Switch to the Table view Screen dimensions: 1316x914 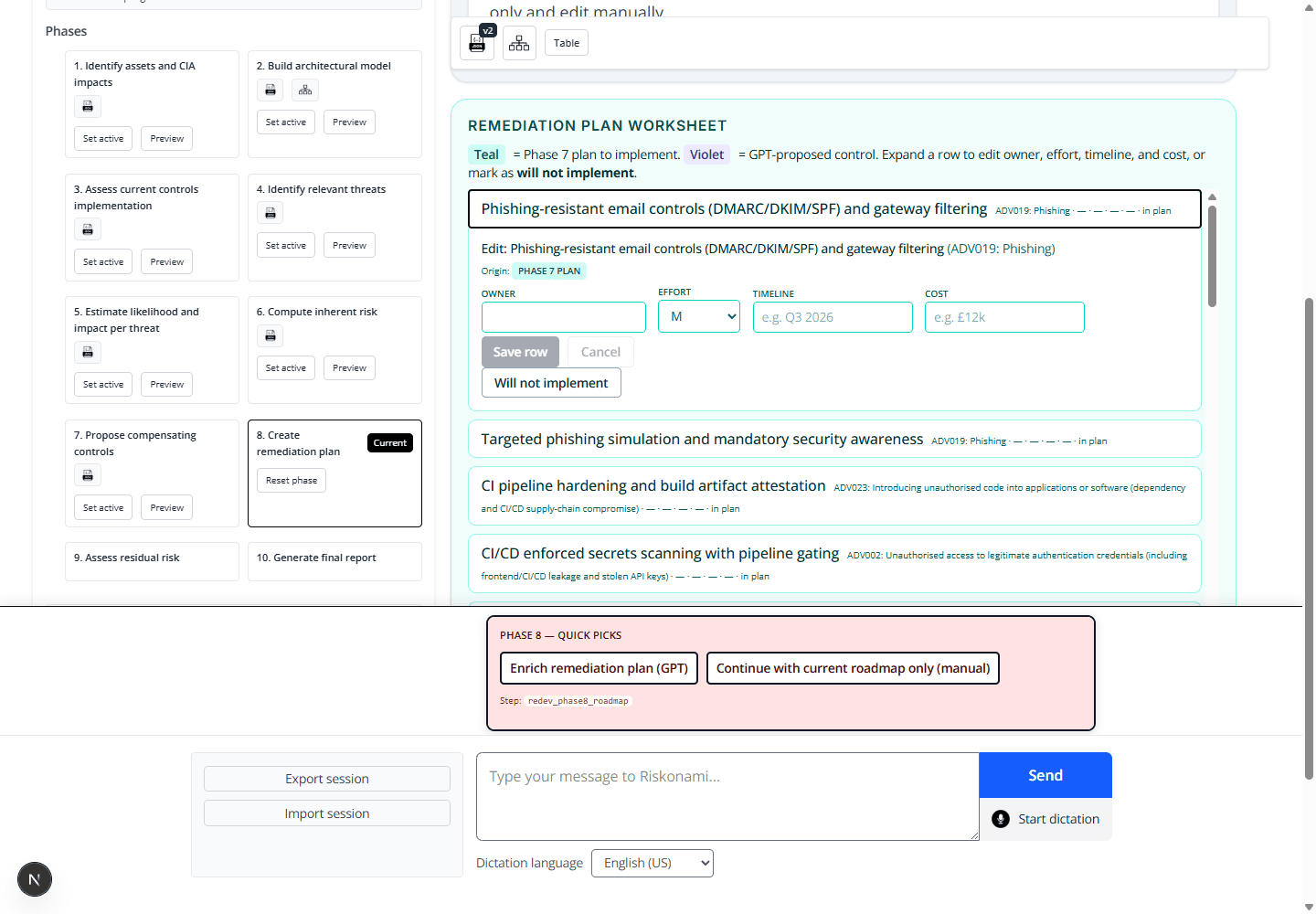click(567, 43)
